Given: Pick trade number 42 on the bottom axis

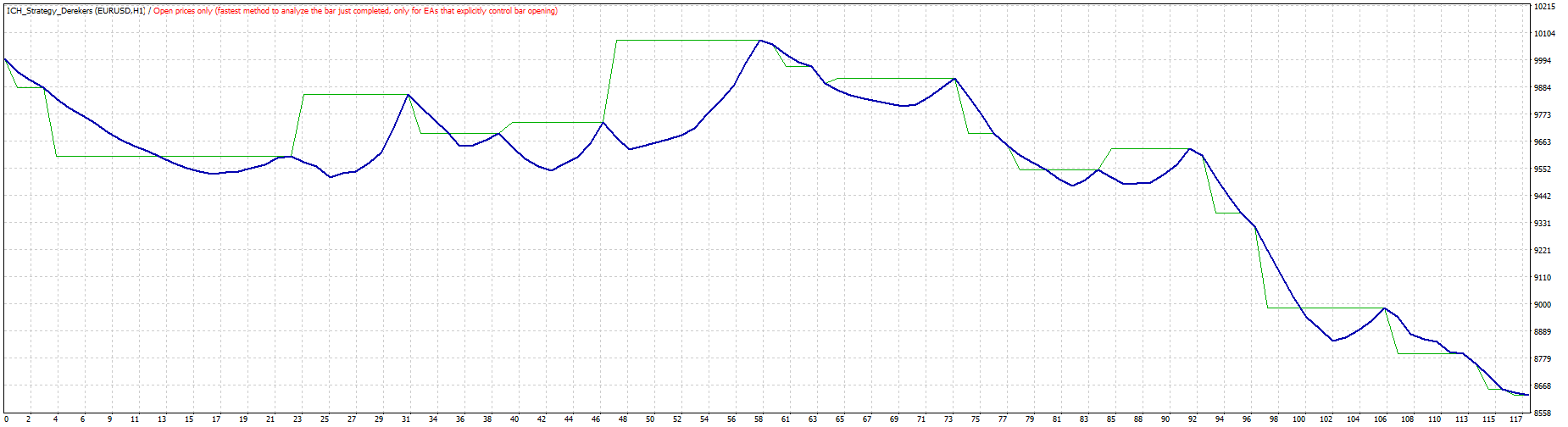Looking at the screenshot, I should pos(542,419).
